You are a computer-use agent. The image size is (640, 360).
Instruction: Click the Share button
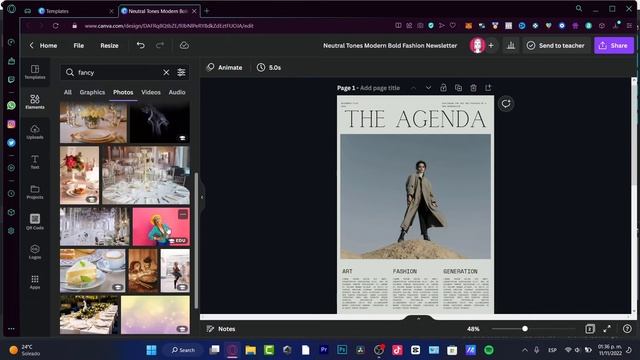(614, 45)
